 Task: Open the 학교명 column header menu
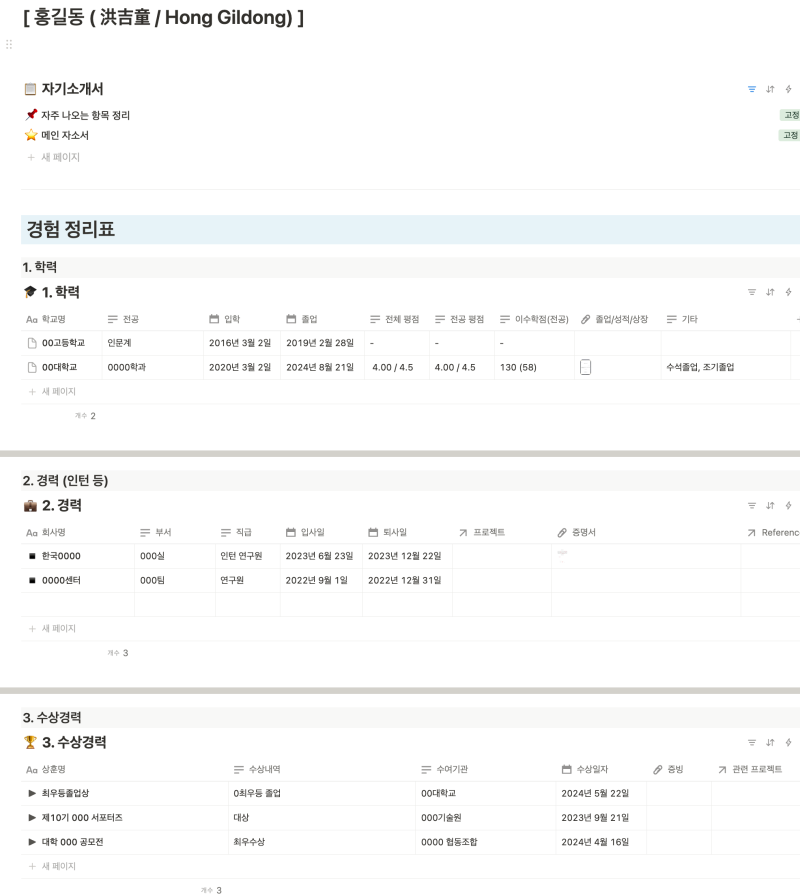(46, 319)
